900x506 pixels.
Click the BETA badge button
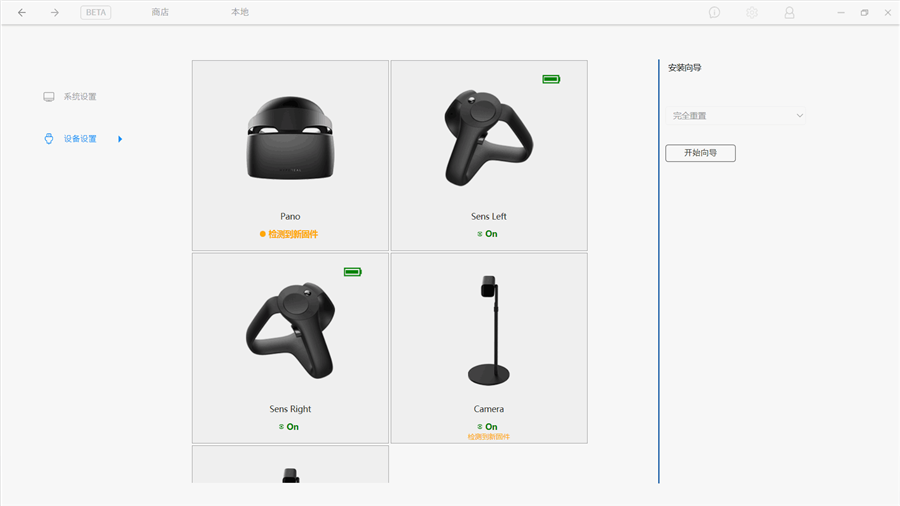pos(96,13)
